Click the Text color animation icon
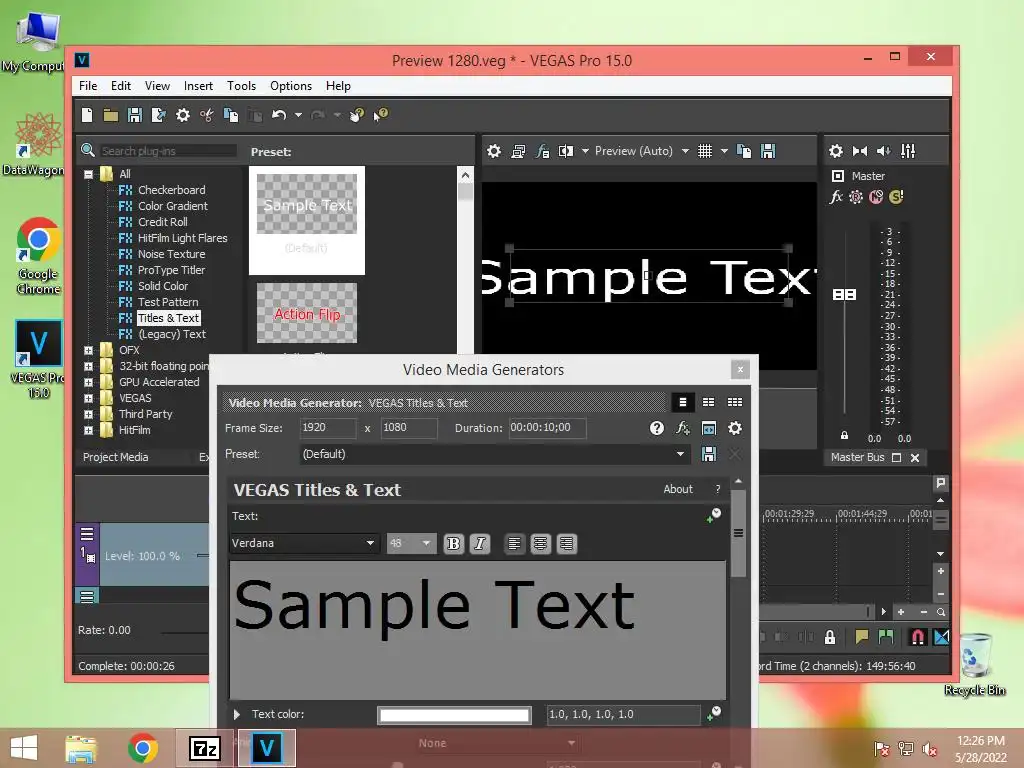The width and height of the screenshot is (1024, 768). tap(714, 714)
